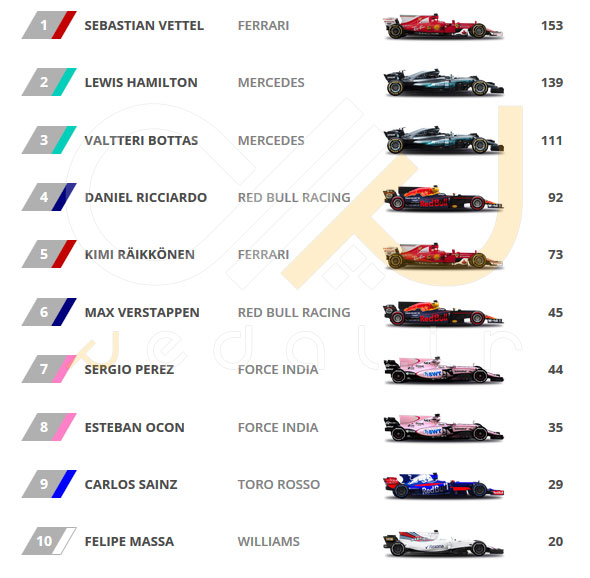This screenshot has height=578, width=590.
Task: Click Kimi Räikkönen's Ferrari car image
Action: click(443, 256)
